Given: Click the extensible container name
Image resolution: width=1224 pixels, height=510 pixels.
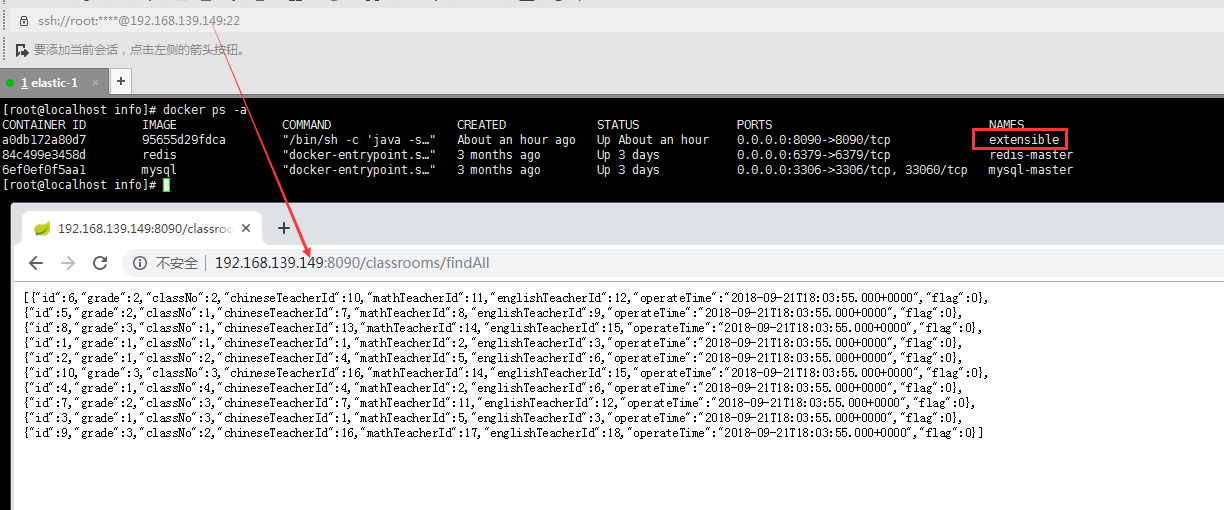Looking at the screenshot, I should (x=1024, y=140).
